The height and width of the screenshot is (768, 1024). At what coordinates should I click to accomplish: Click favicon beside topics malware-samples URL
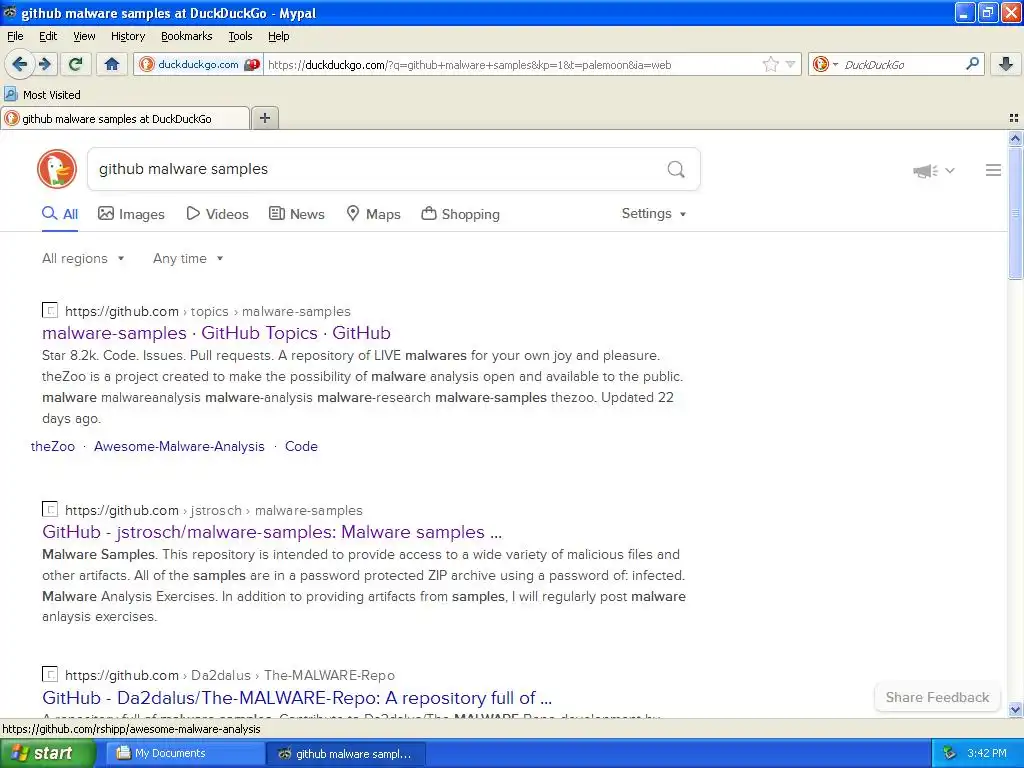click(50, 310)
